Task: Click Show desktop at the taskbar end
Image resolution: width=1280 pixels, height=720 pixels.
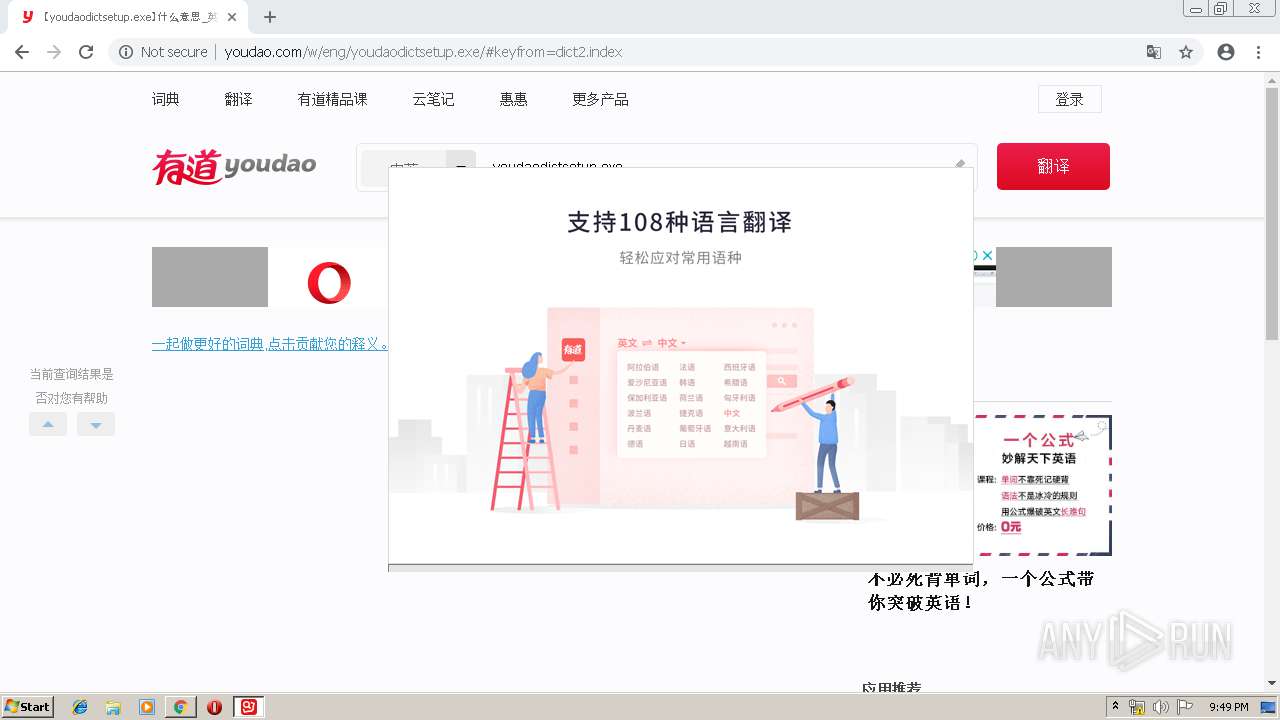Action: pyautogui.click(x=1269, y=707)
